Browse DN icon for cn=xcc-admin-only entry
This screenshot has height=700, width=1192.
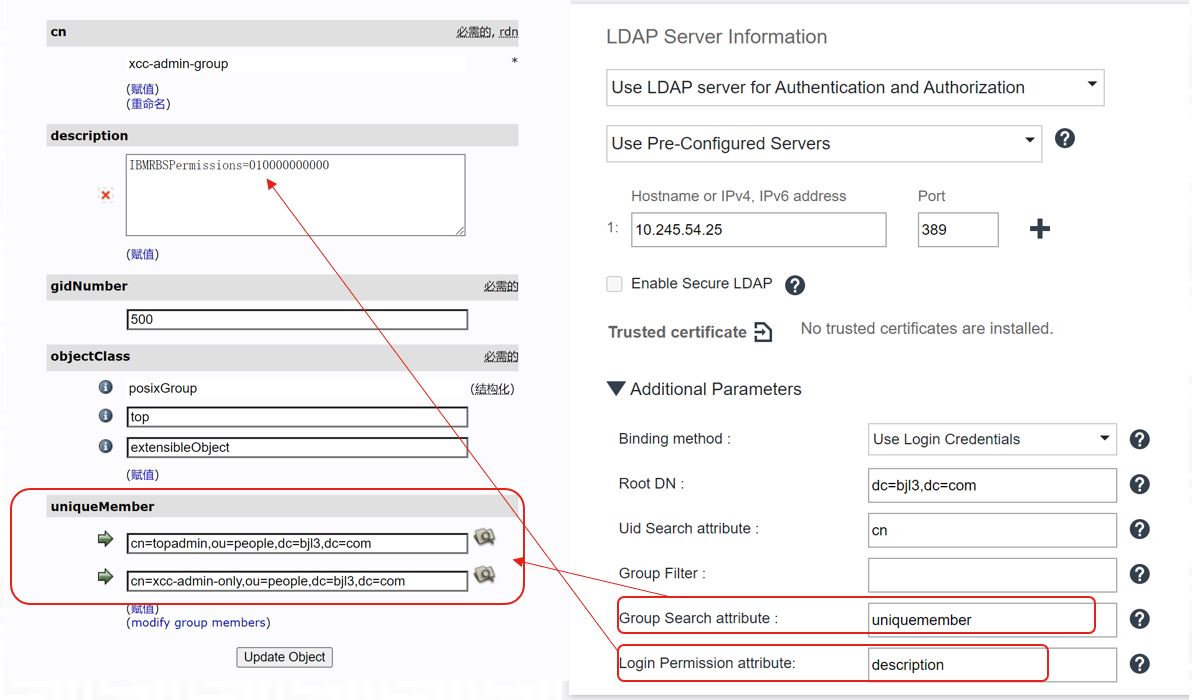coord(484,575)
